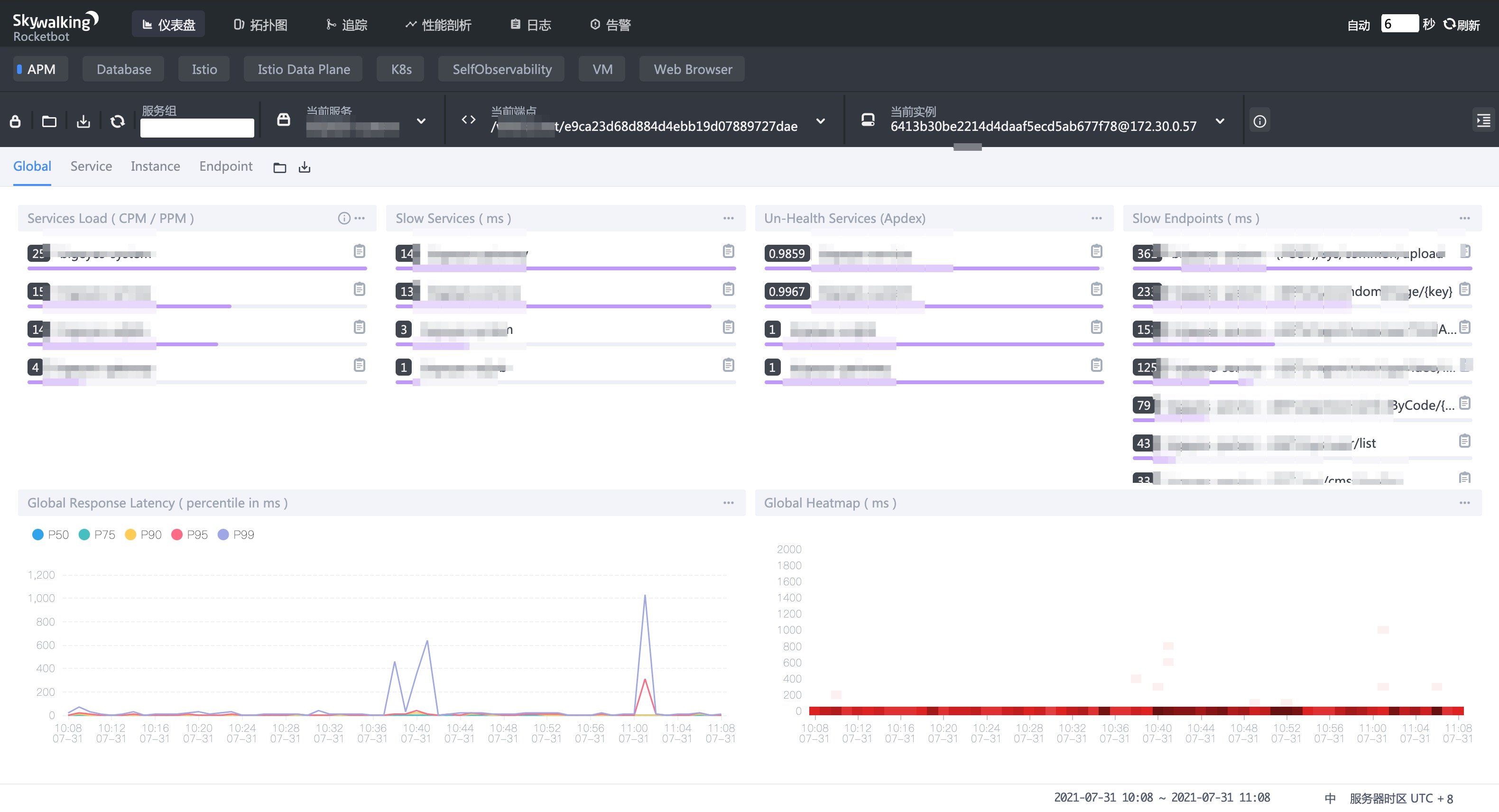1499x812 pixels.
Task: Click the import dashboard folder icon in toolbar
Action: [x=49, y=121]
